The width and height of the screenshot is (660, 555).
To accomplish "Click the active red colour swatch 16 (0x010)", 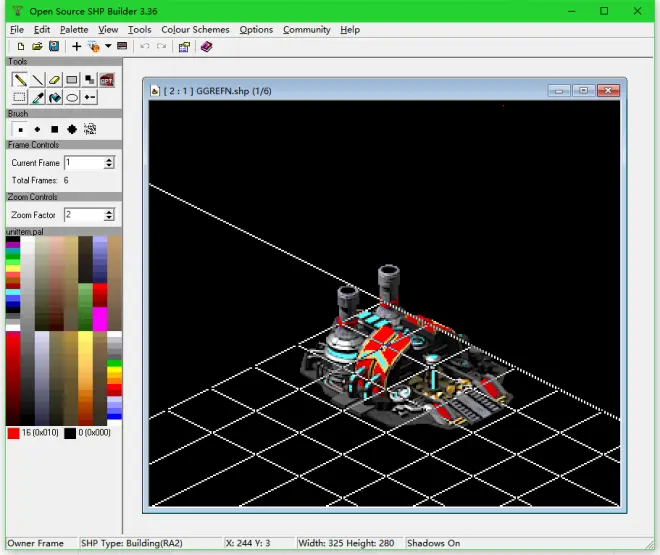I will [13, 433].
